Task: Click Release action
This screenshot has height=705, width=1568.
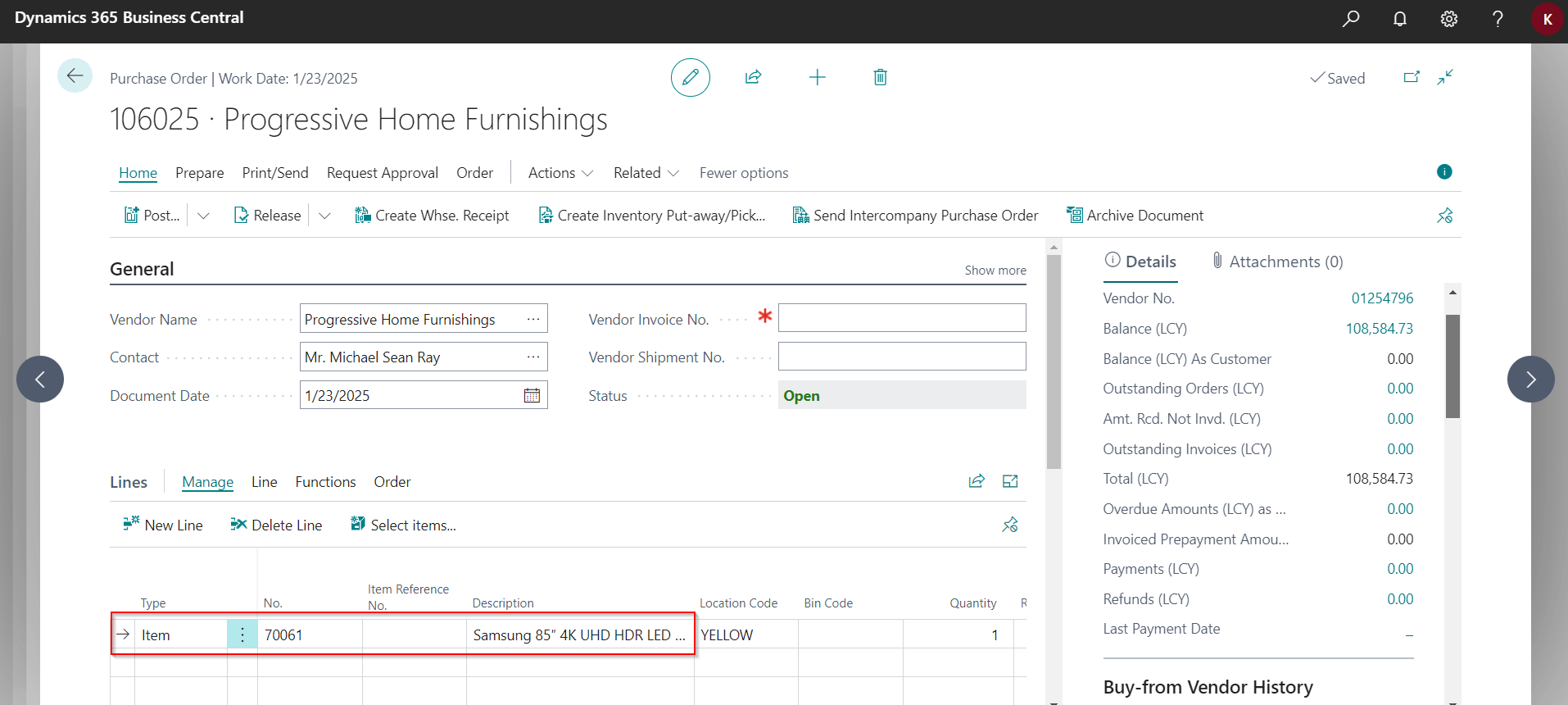Action: pyautogui.click(x=268, y=216)
